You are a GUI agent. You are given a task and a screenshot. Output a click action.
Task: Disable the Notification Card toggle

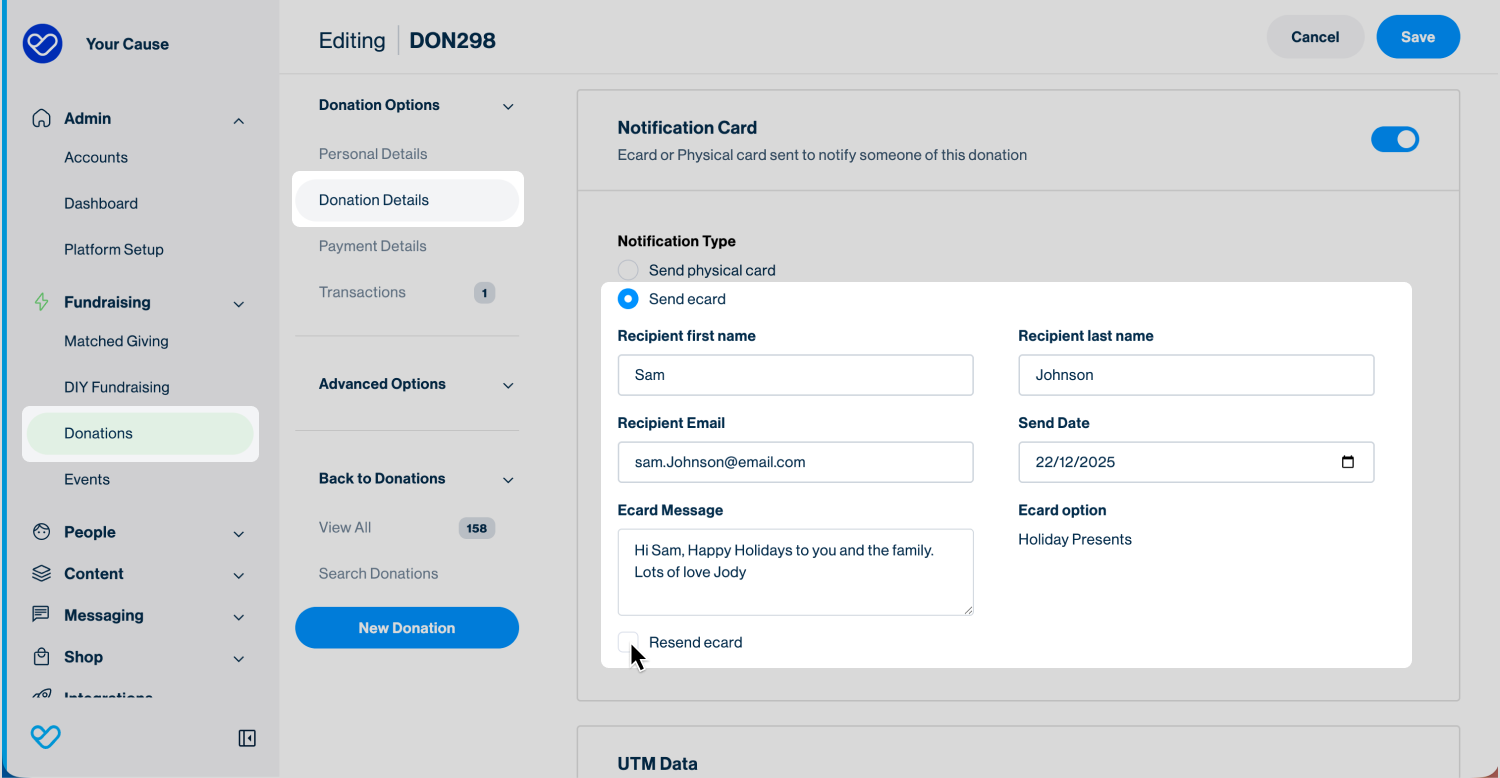pos(1394,140)
